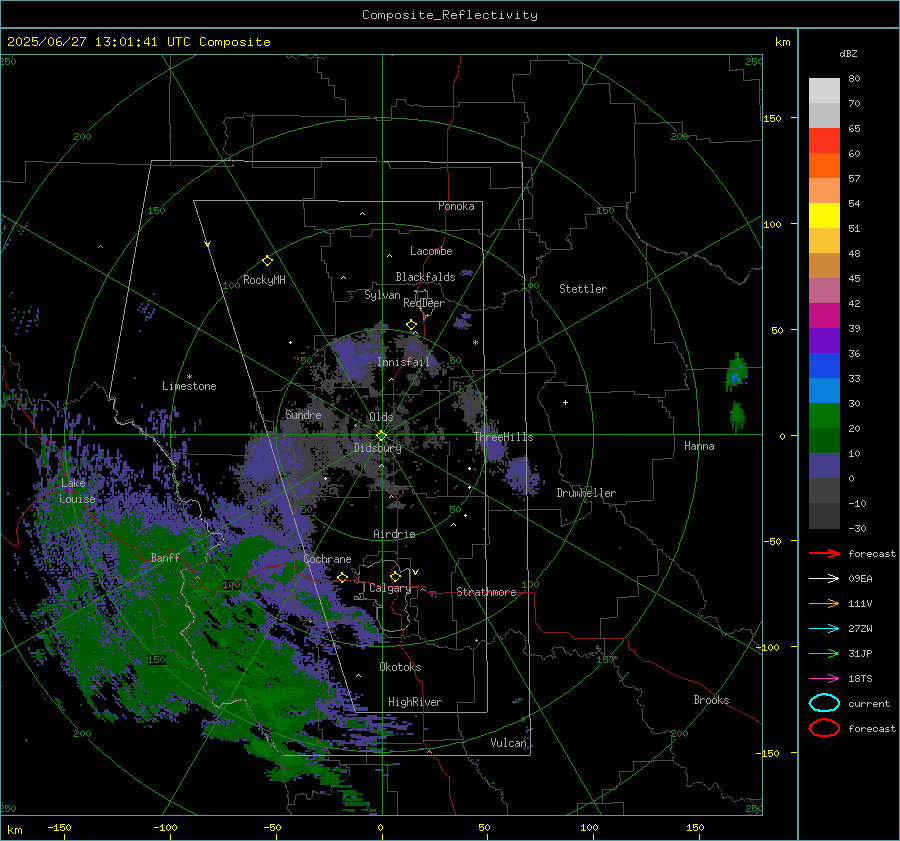
Task: Click the ThreeHills label
Action: click(x=503, y=437)
